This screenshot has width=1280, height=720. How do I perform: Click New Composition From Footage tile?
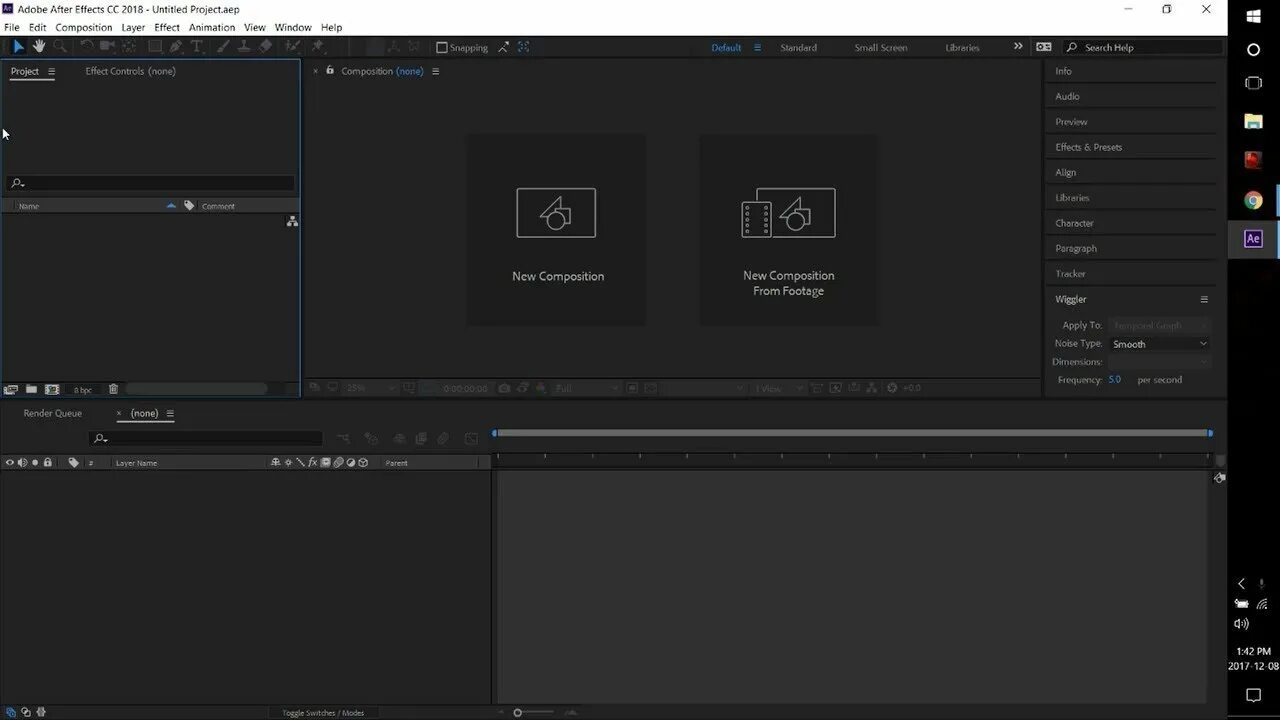(x=789, y=230)
